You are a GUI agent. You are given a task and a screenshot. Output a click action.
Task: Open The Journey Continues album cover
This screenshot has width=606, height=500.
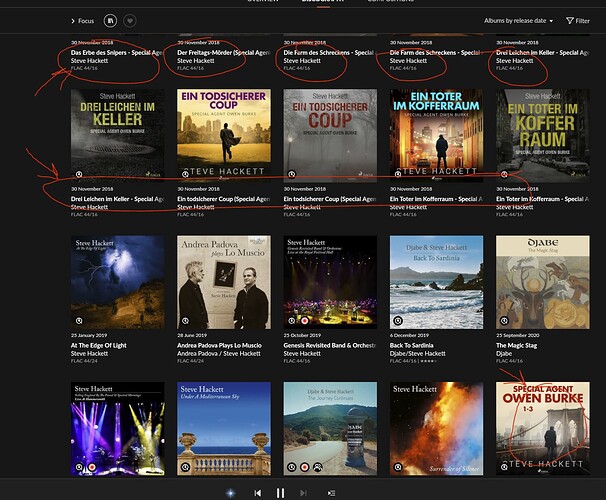pos(330,429)
